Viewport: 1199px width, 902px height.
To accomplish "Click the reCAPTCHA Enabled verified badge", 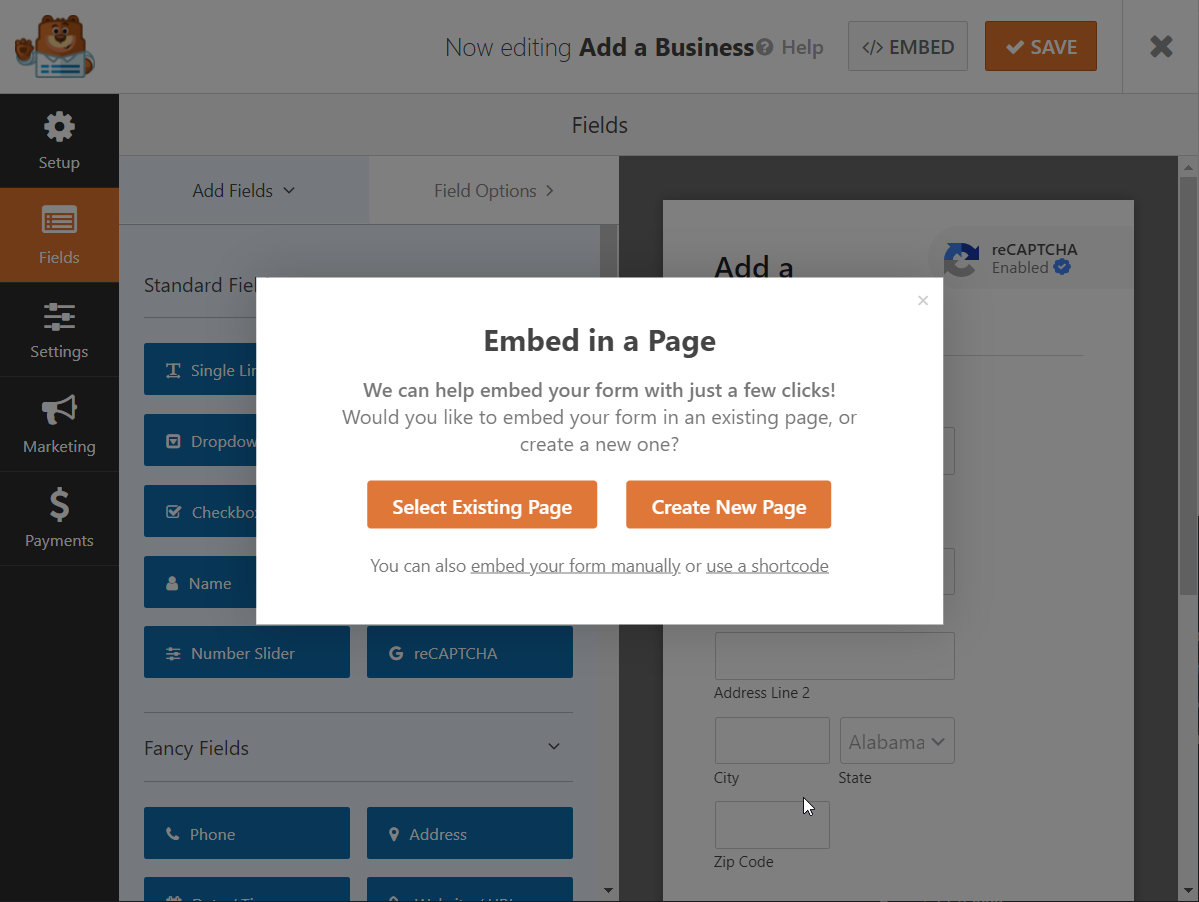I will pos(1063,268).
